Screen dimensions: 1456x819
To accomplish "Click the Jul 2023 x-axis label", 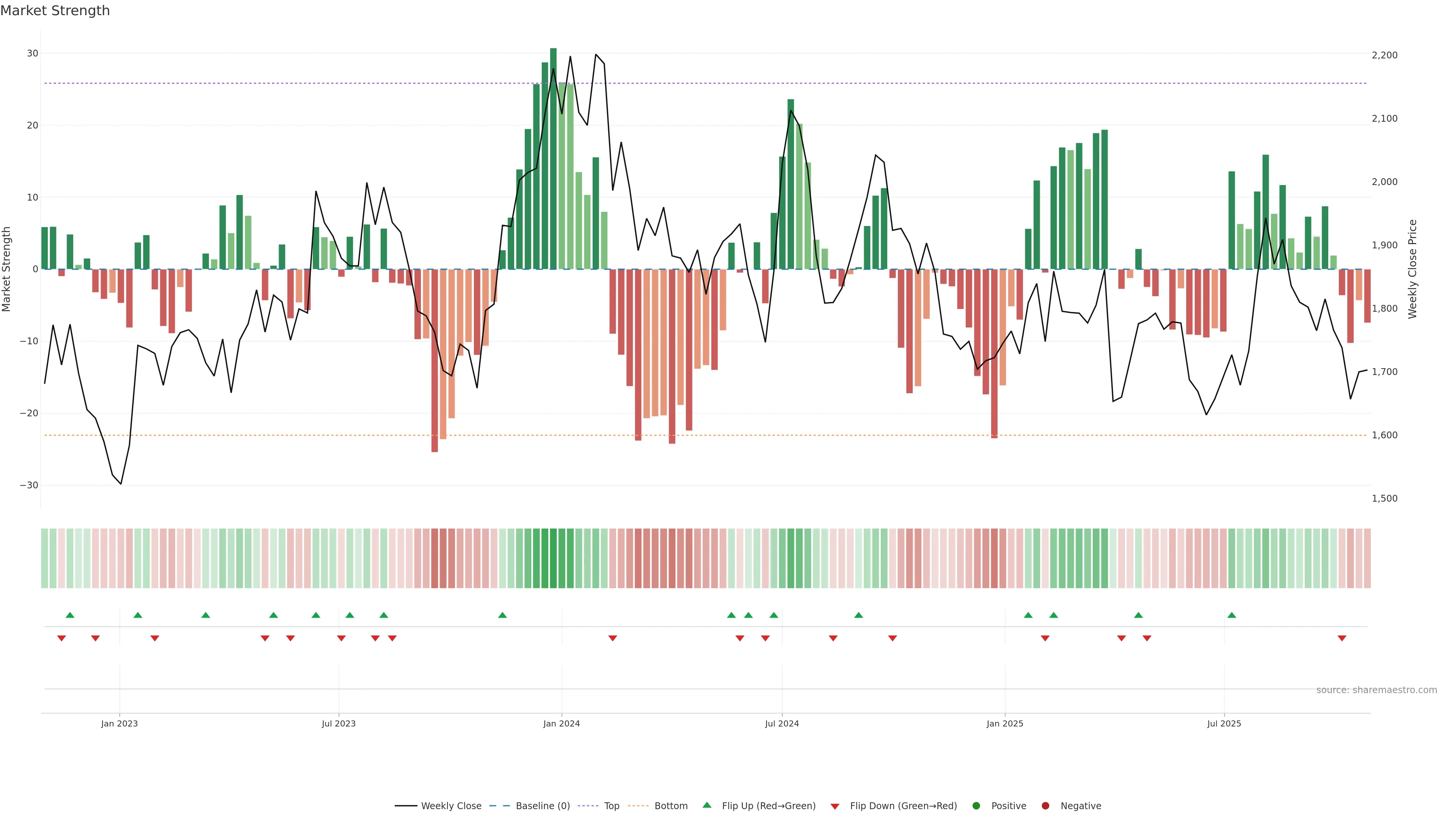I will 339,723.
